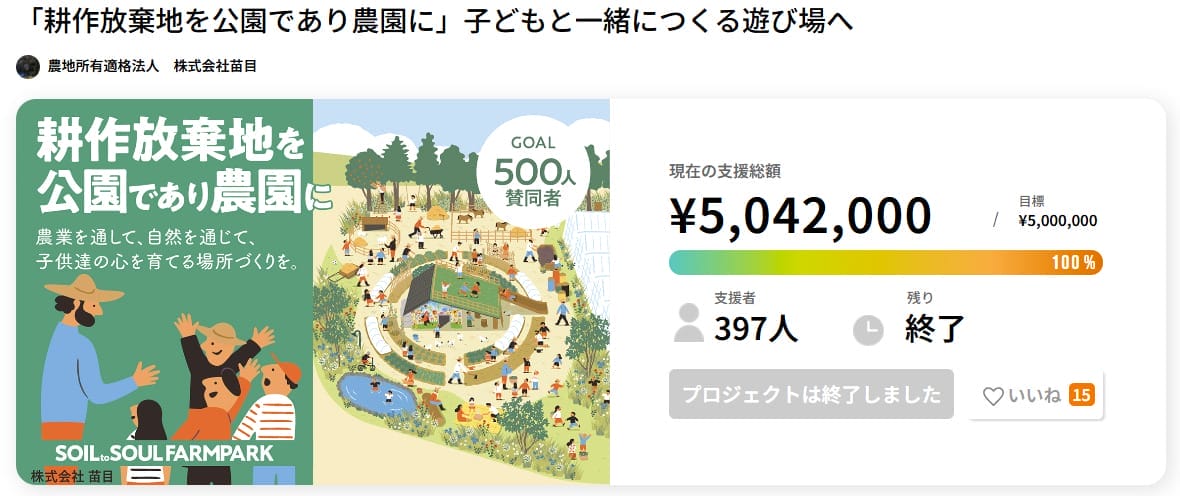This screenshot has height=496, width=1180.
Task: Click the heart icon in the いいね button
Action: (992, 396)
